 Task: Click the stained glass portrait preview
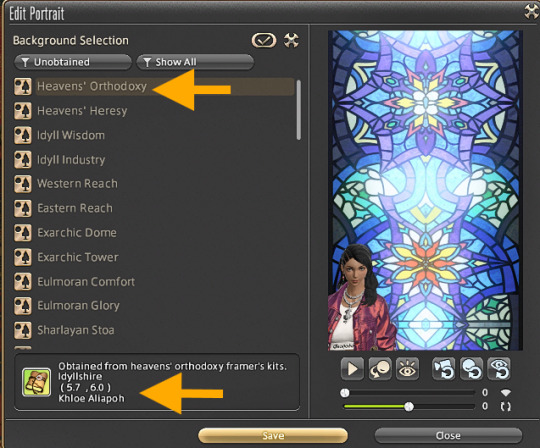pos(425,190)
